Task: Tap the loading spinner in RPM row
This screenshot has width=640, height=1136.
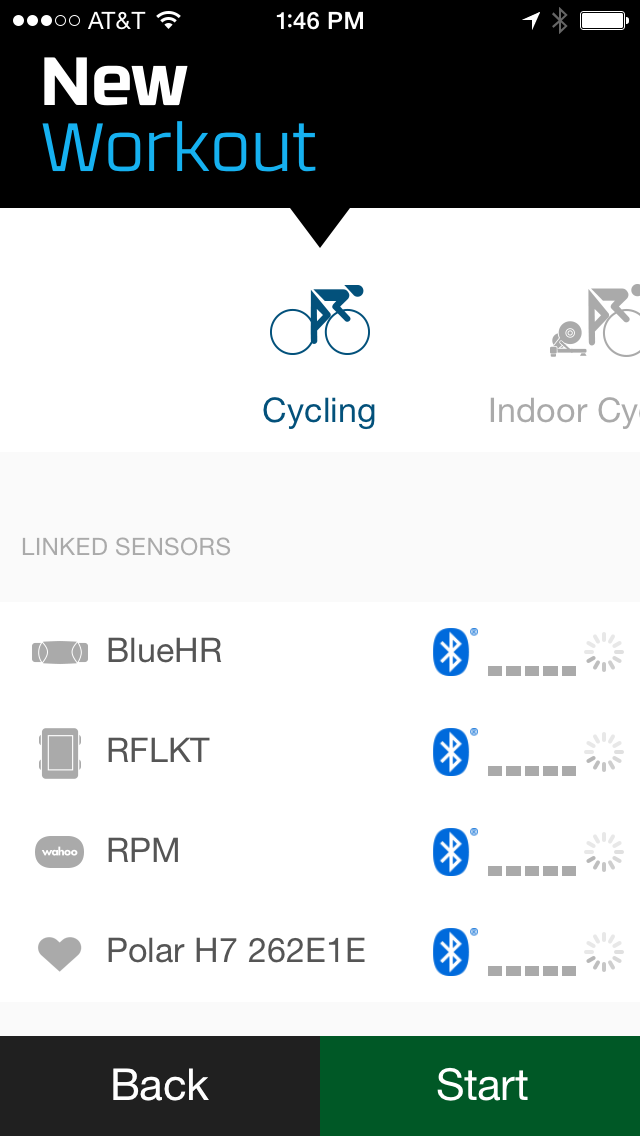Action: pos(604,852)
